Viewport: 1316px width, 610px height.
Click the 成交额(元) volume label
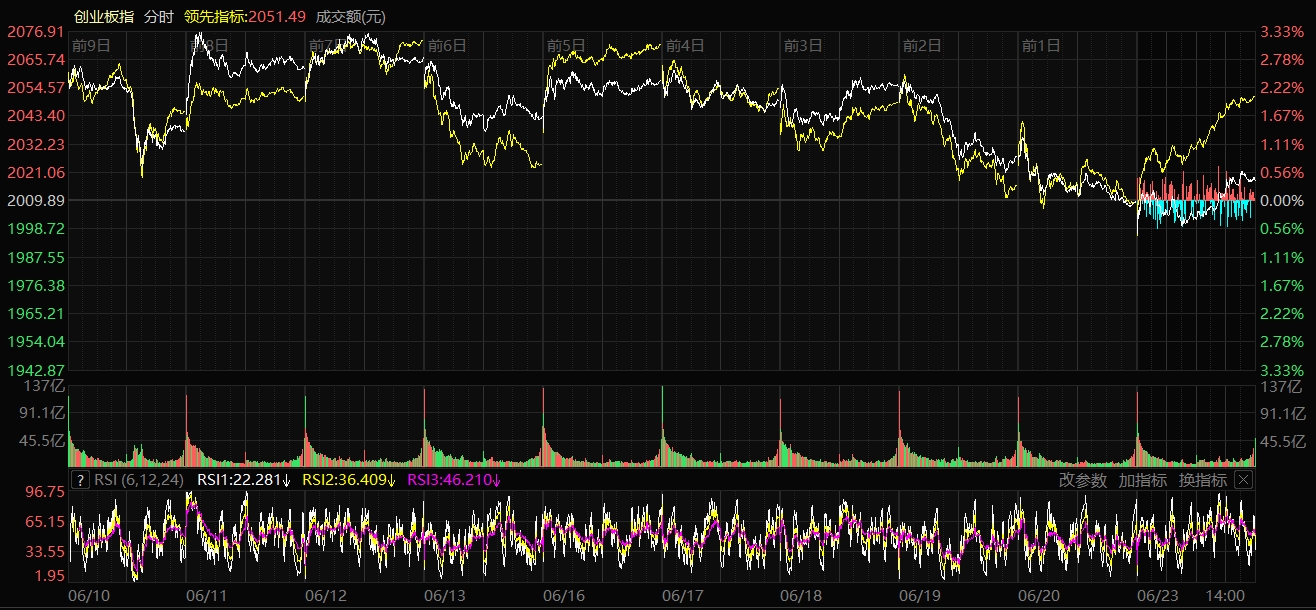coord(350,17)
